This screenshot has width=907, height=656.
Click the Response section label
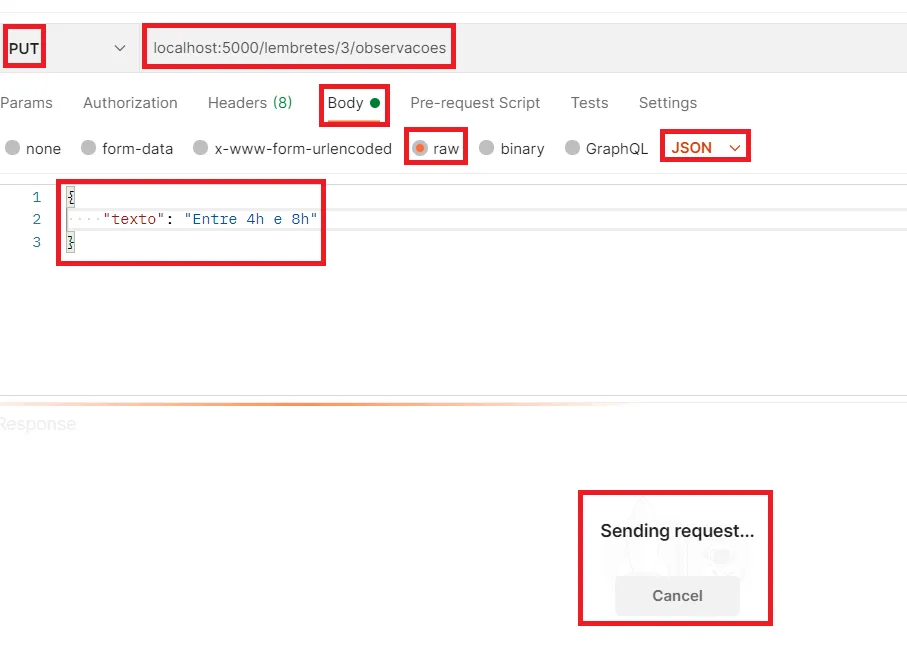click(38, 424)
